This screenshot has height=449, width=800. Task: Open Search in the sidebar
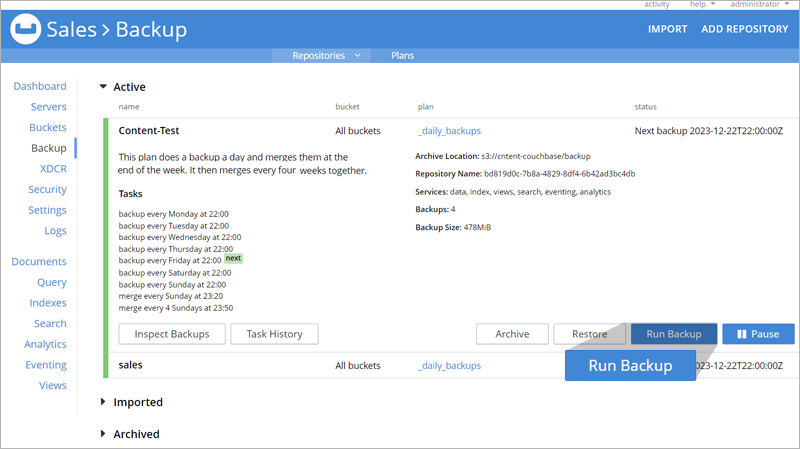(x=50, y=323)
